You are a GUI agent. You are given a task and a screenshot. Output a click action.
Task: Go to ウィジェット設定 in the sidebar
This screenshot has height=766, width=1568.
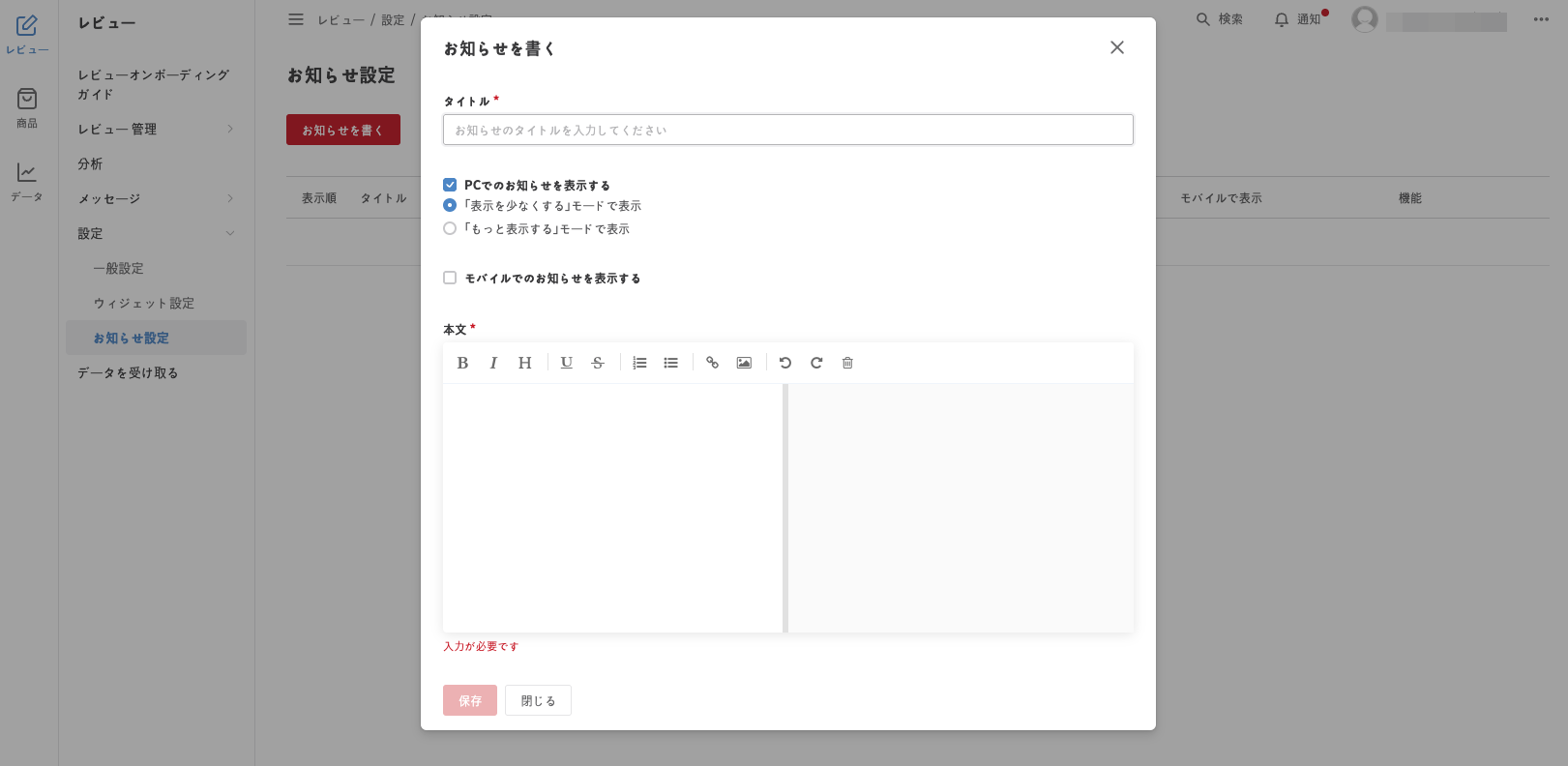click(x=143, y=303)
